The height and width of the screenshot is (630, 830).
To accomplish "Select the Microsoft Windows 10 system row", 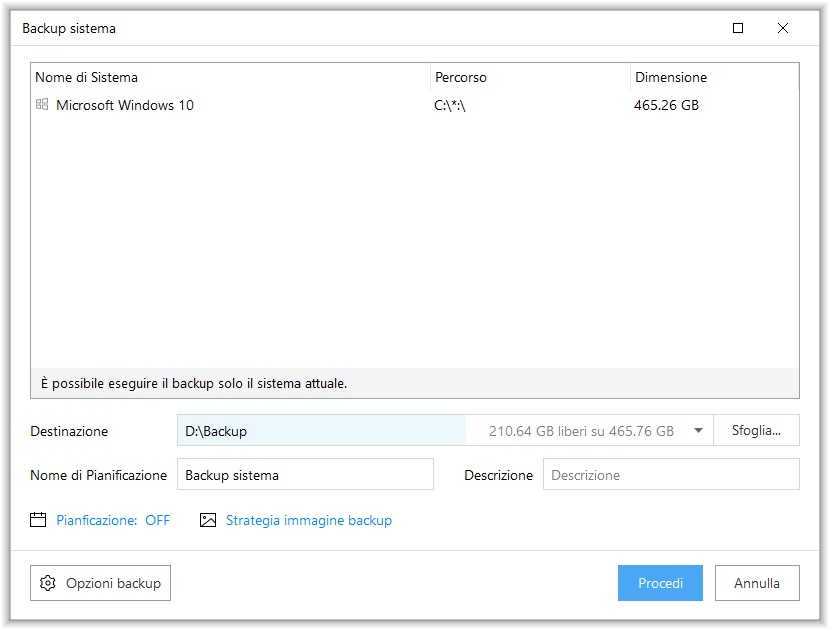I will click(125, 105).
